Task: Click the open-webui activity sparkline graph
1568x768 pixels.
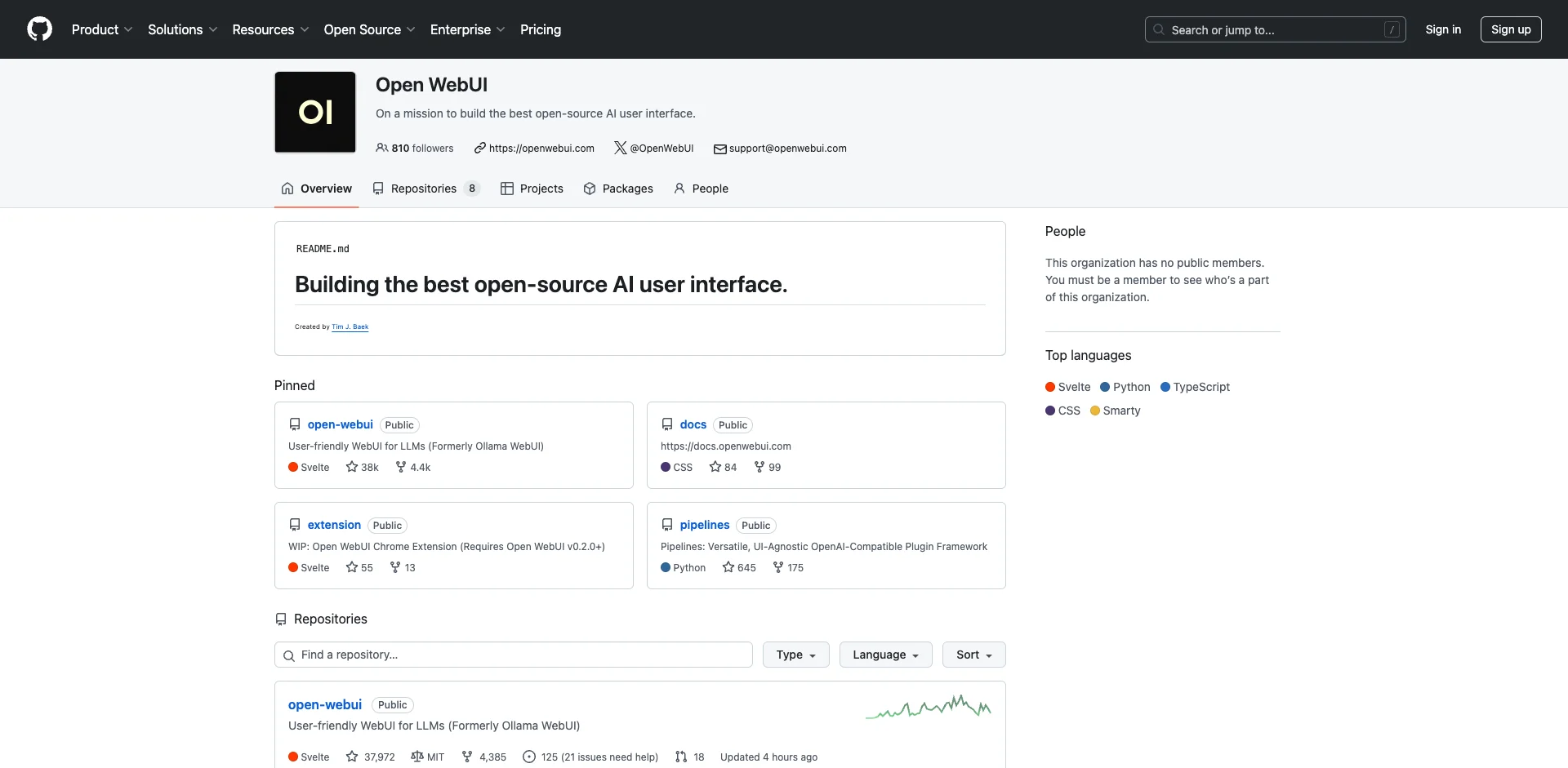Action: (x=929, y=707)
